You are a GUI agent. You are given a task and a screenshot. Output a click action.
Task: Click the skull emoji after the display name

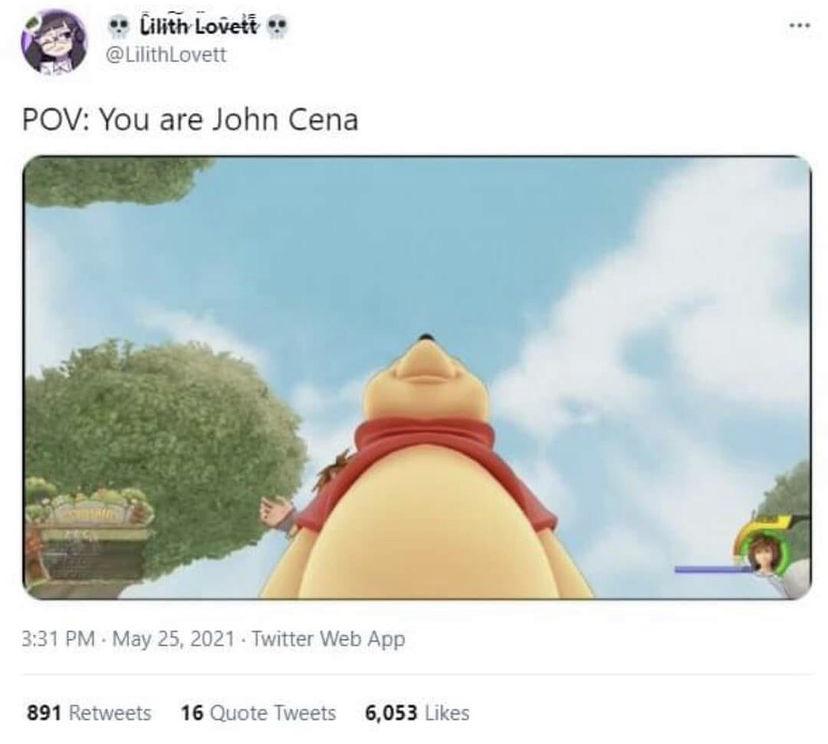[x=277, y=27]
